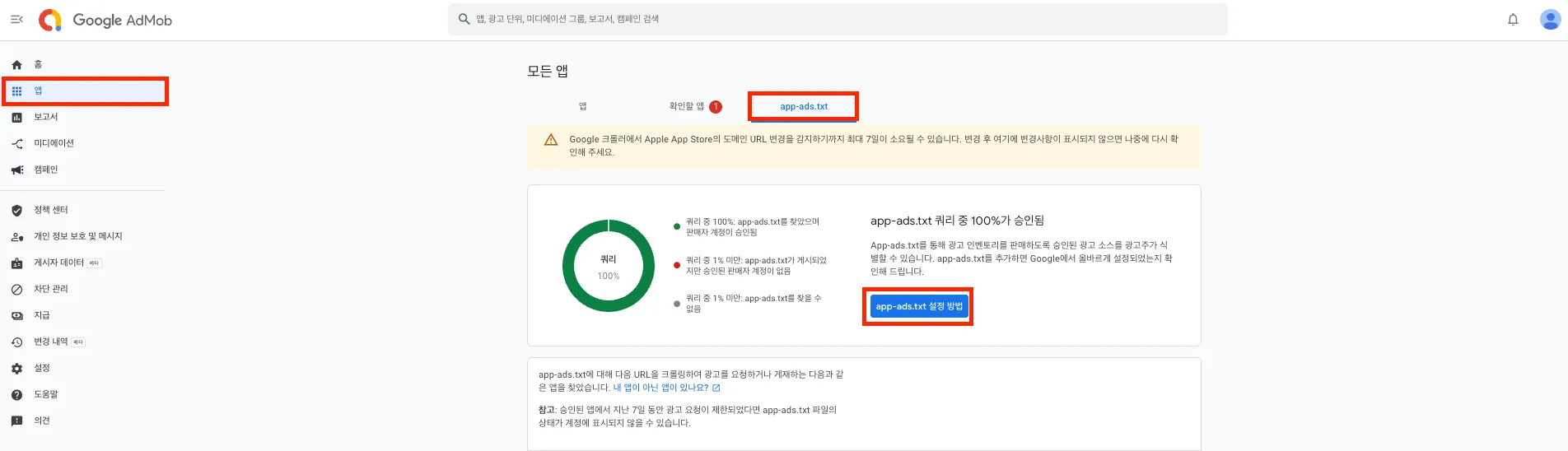Click the 베타 tag next to 게시자 데이터
The image size is (1568, 451).
pyautogui.click(x=94, y=263)
